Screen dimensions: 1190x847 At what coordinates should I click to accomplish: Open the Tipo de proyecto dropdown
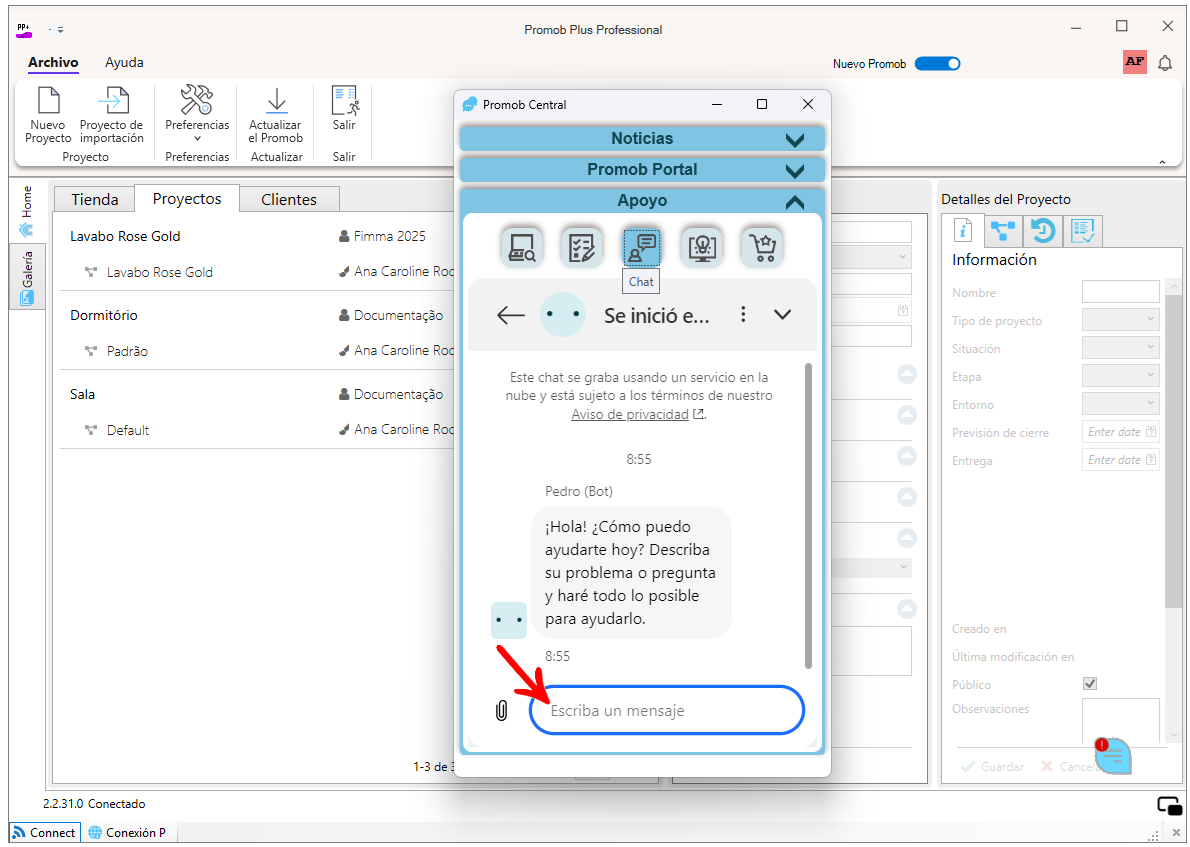(x=1120, y=320)
